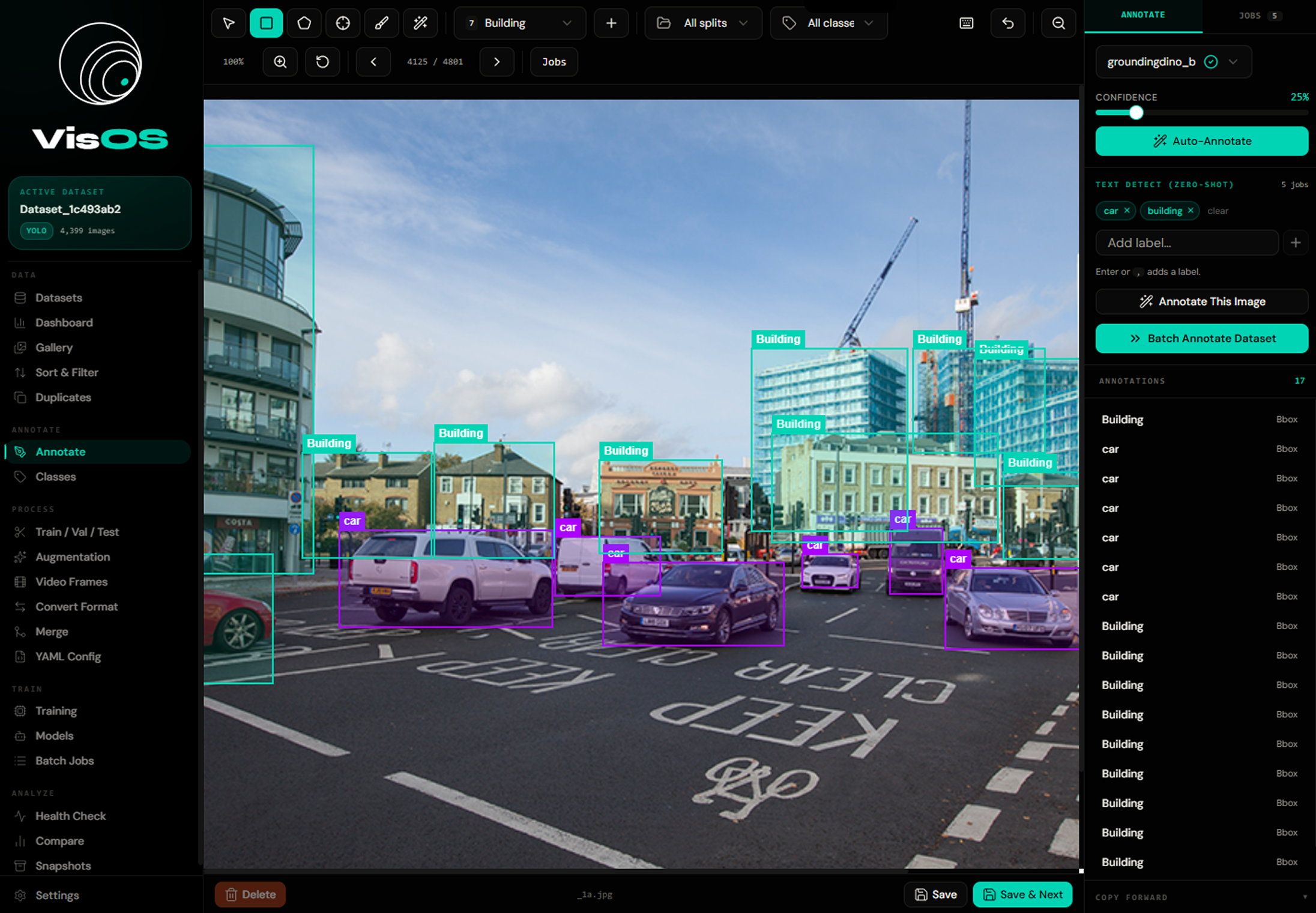The width and height of the screenshot is (1316, 913).
Task: Reset the canvas view rotation
Action: pos(322,61)
